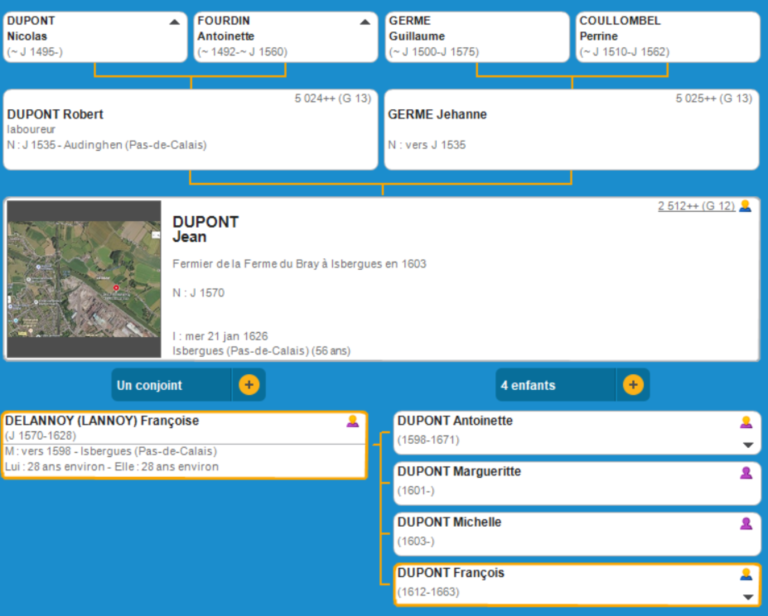768x616 pixels.
Task: Open mother Jehanne Germe's record
Action: click(437, 114)
